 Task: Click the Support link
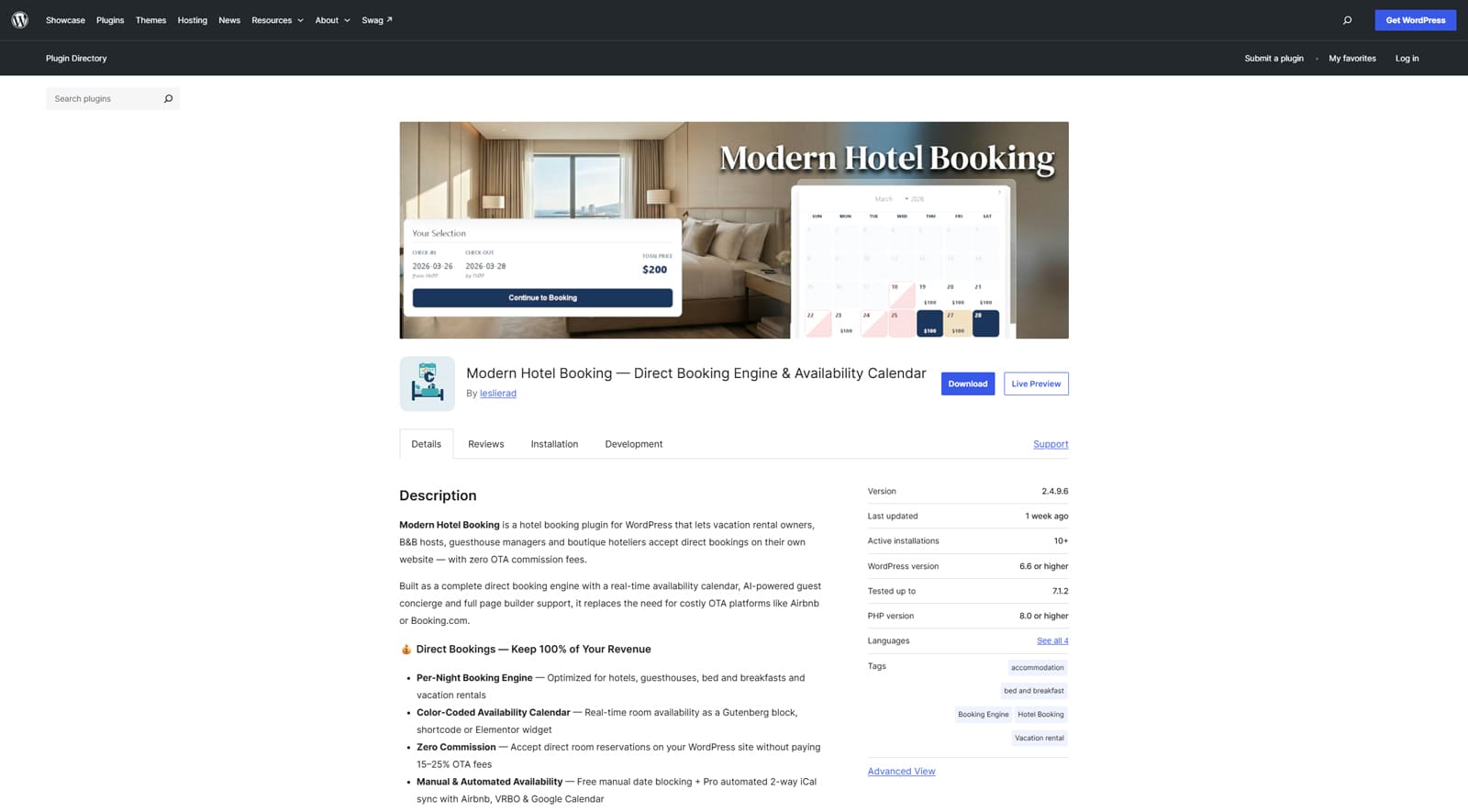pos(1051,444)
